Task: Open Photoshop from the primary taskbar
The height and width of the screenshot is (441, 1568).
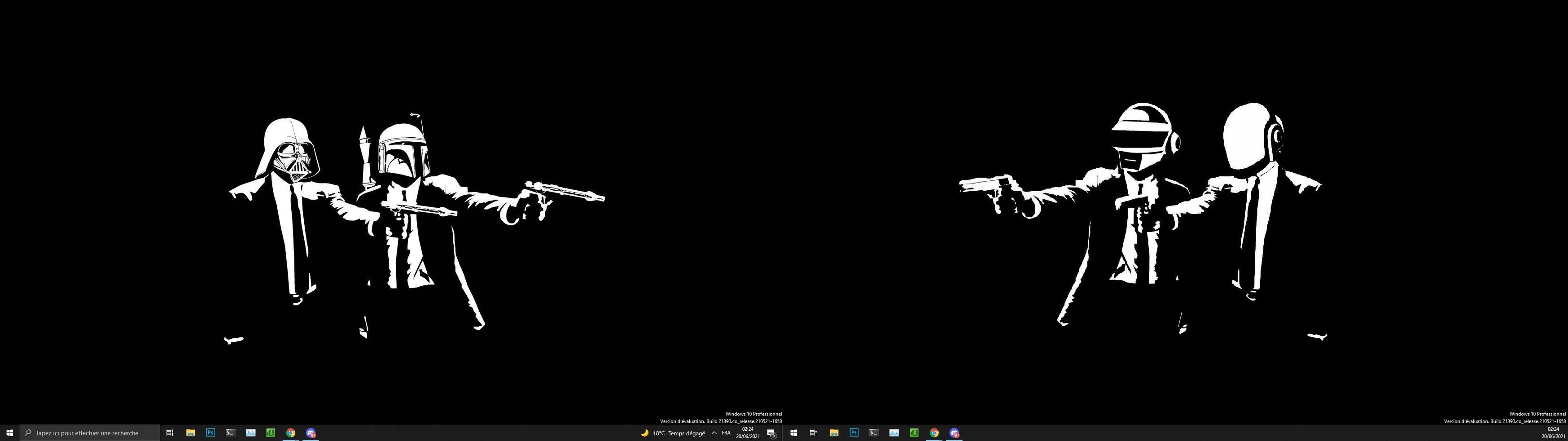Action: pos(210,433)
